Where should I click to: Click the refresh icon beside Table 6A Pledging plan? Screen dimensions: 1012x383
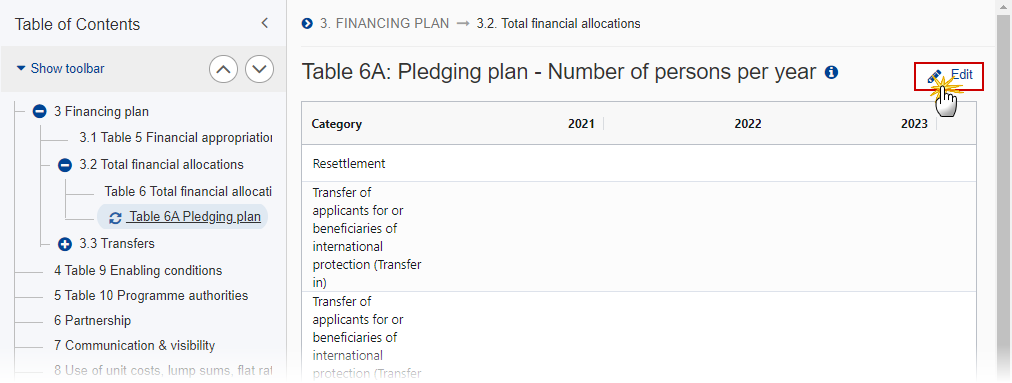[116, 218]
